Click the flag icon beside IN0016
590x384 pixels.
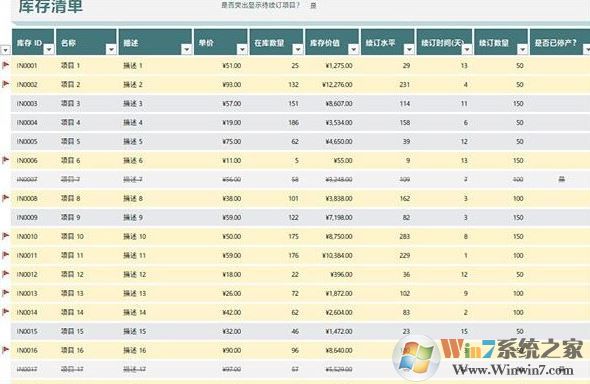[x=6, y=350]
